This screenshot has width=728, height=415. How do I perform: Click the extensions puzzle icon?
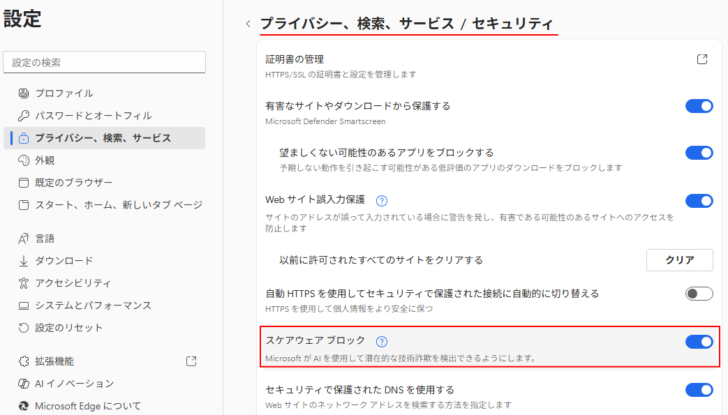25,362
